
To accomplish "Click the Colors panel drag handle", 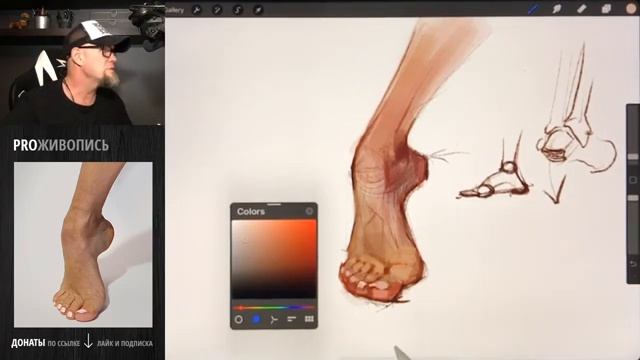I will point(274,204).
